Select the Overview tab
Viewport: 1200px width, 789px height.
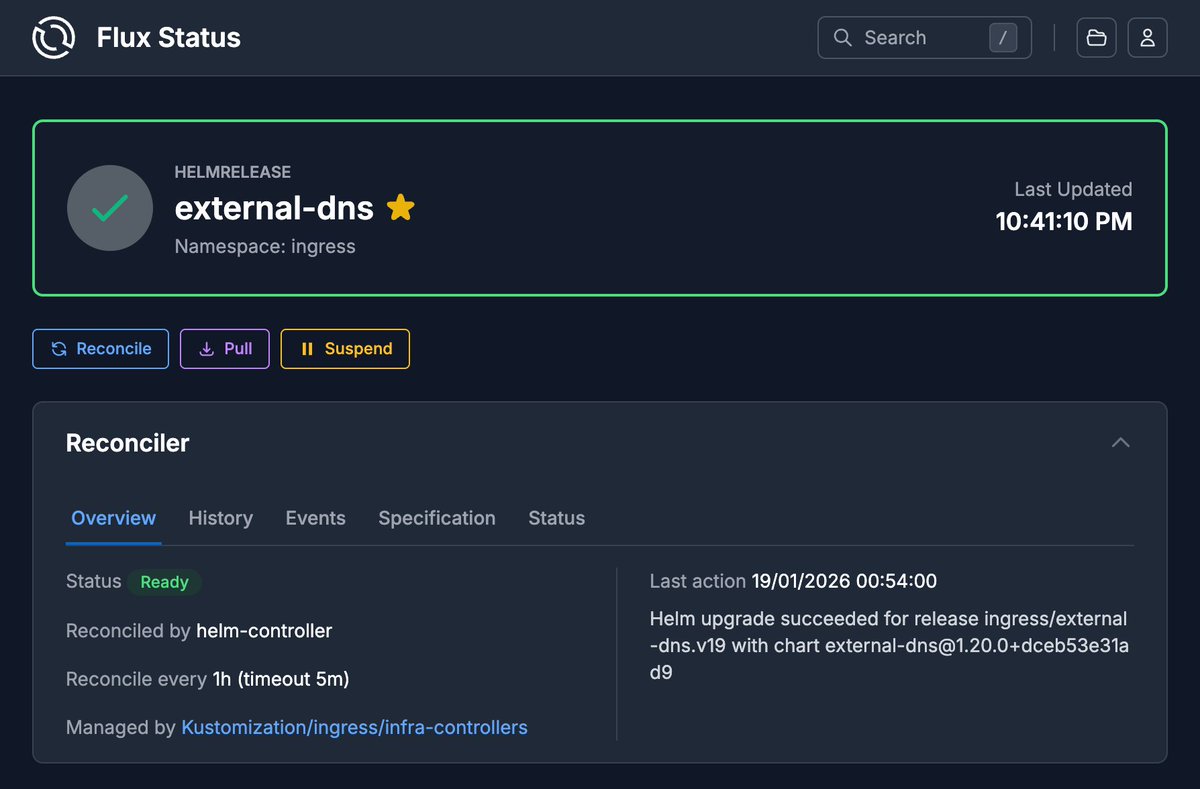(x=114, y=518)
